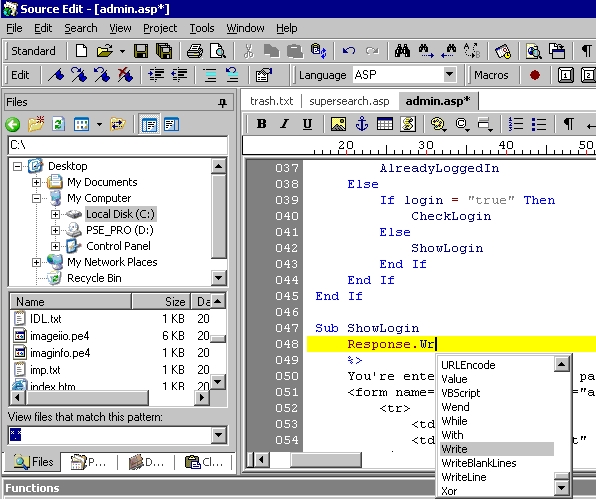This screenshot has width=596, height=499.
Task: Apply Underline formatting in the editor toolbar
Action: 307,124
